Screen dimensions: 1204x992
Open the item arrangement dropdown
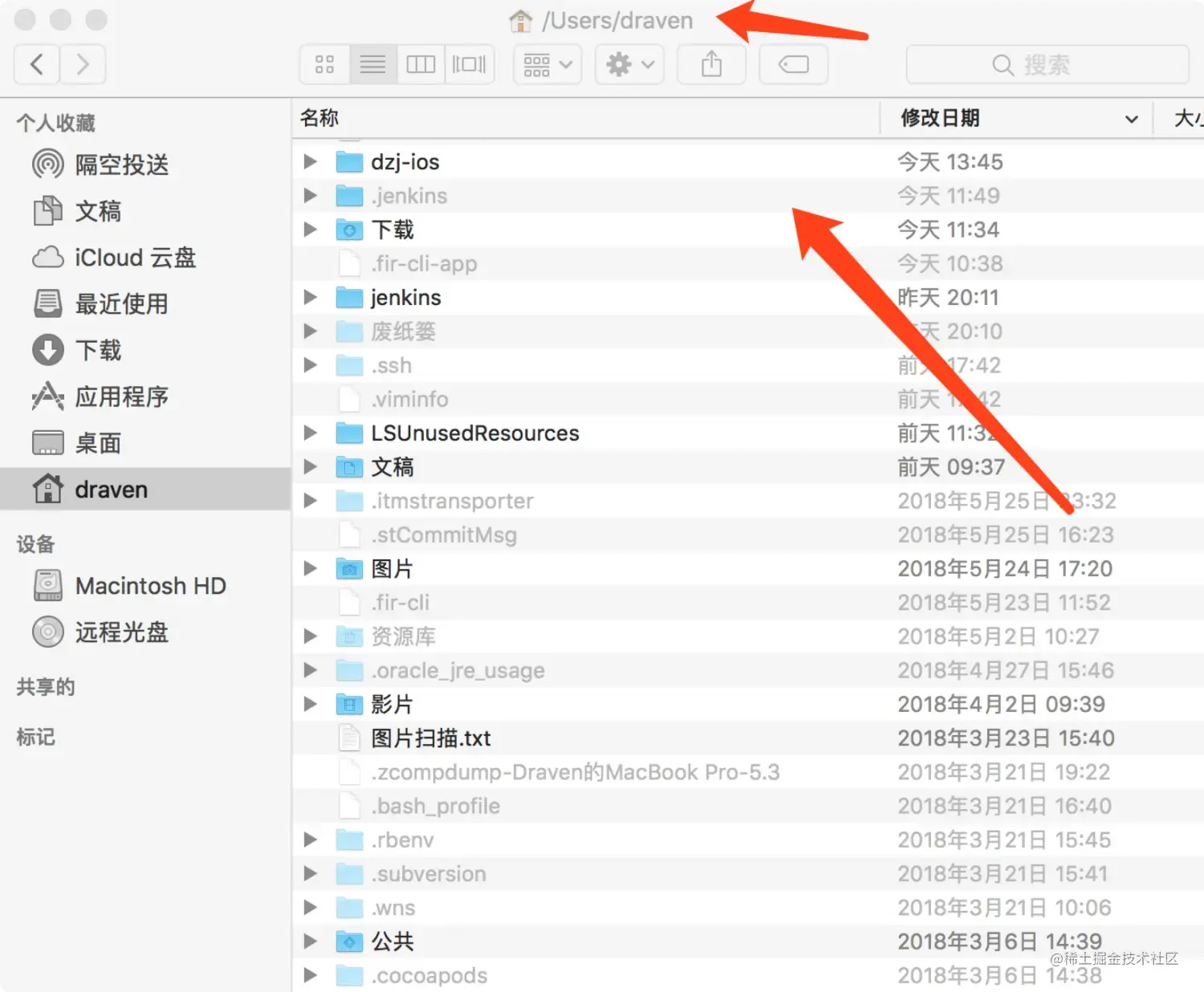[x=547, y=64]
